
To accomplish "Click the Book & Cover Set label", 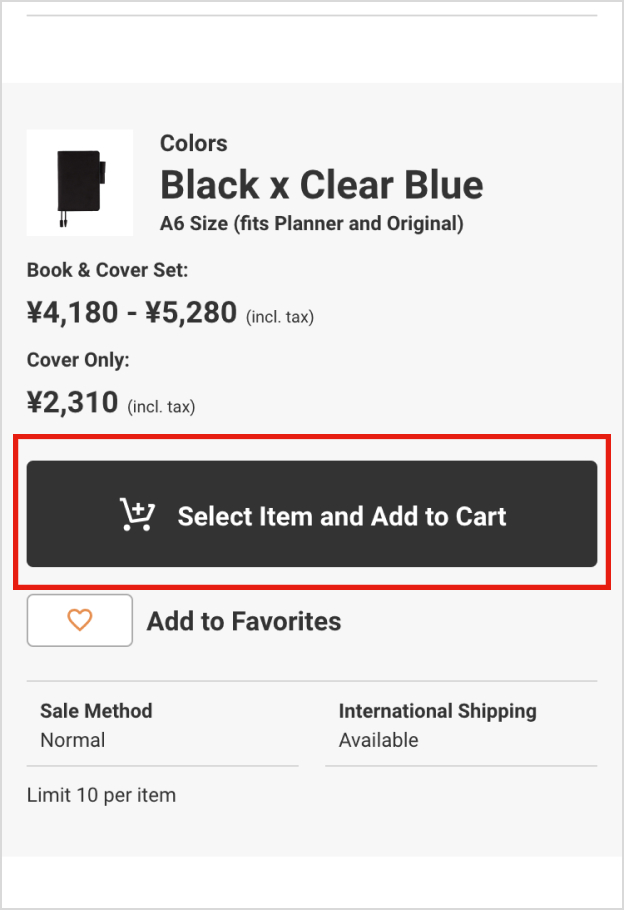I will (107, 269).
